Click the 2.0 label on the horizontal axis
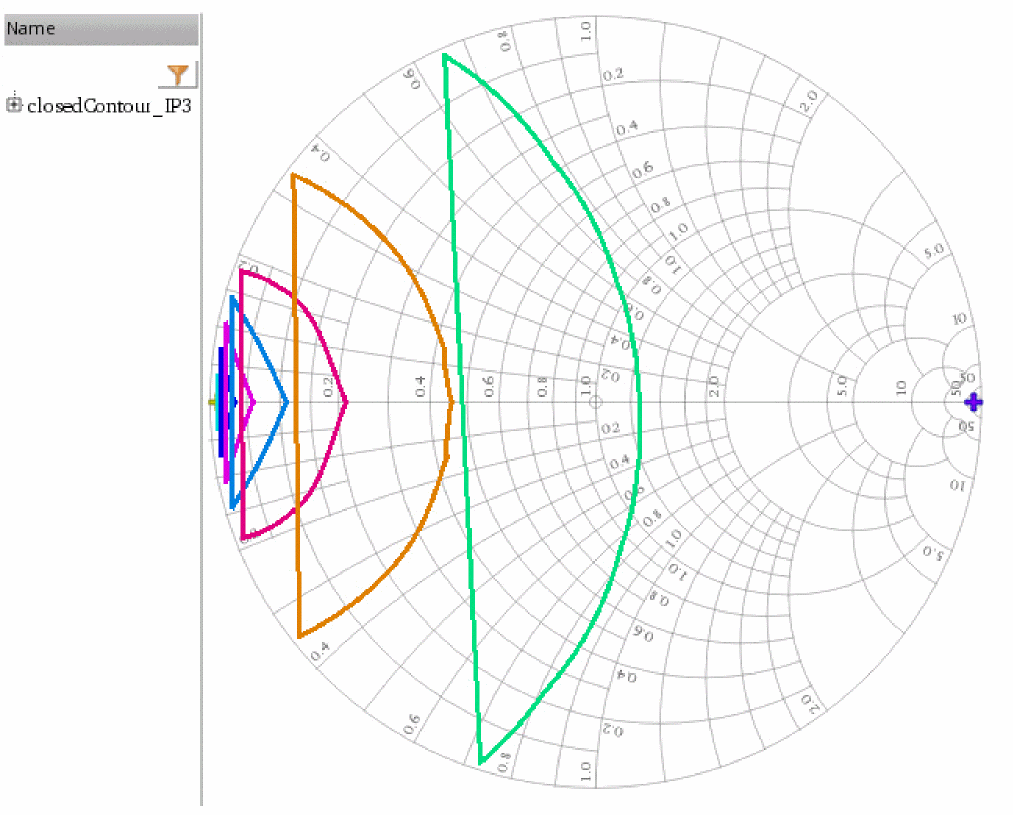This screenshot has width=1013, height=815. (714, 386)
